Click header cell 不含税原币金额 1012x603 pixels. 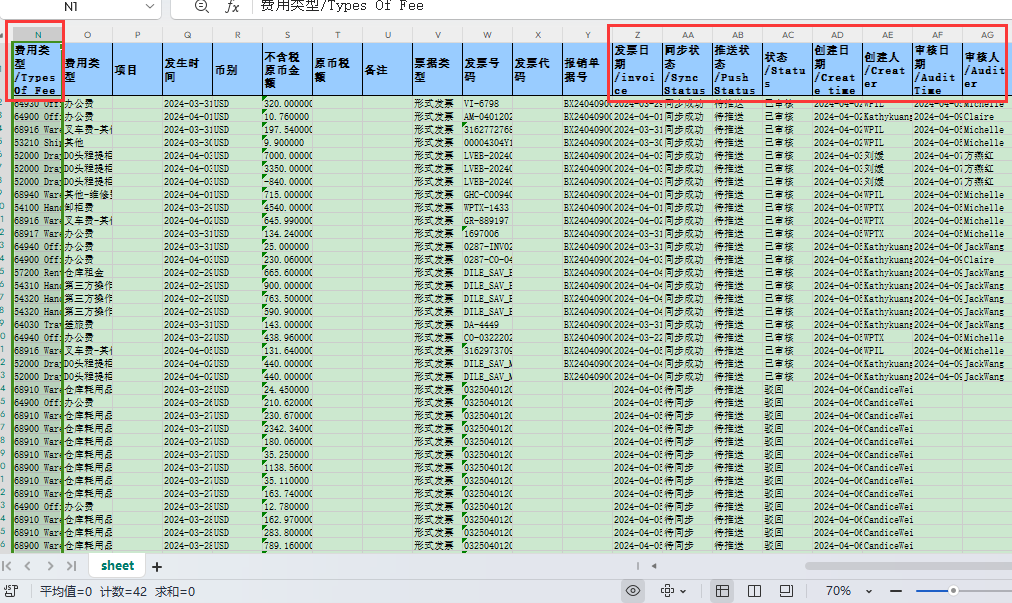[287, 70]
